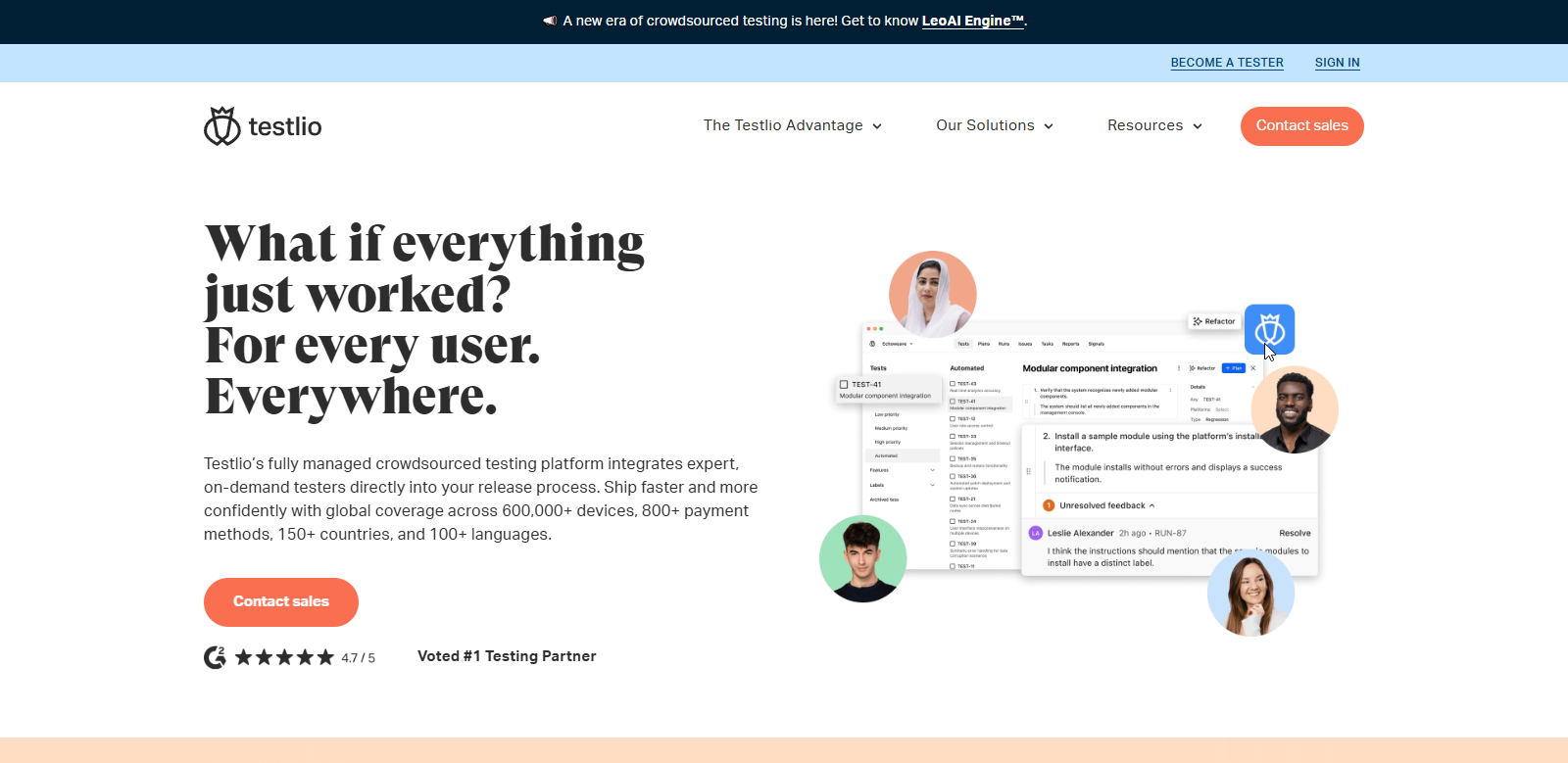This screenshot has height=763, width=1568.
Task: Click the 'Voted #1 Testing Partner' text
Action: [507, 656]
